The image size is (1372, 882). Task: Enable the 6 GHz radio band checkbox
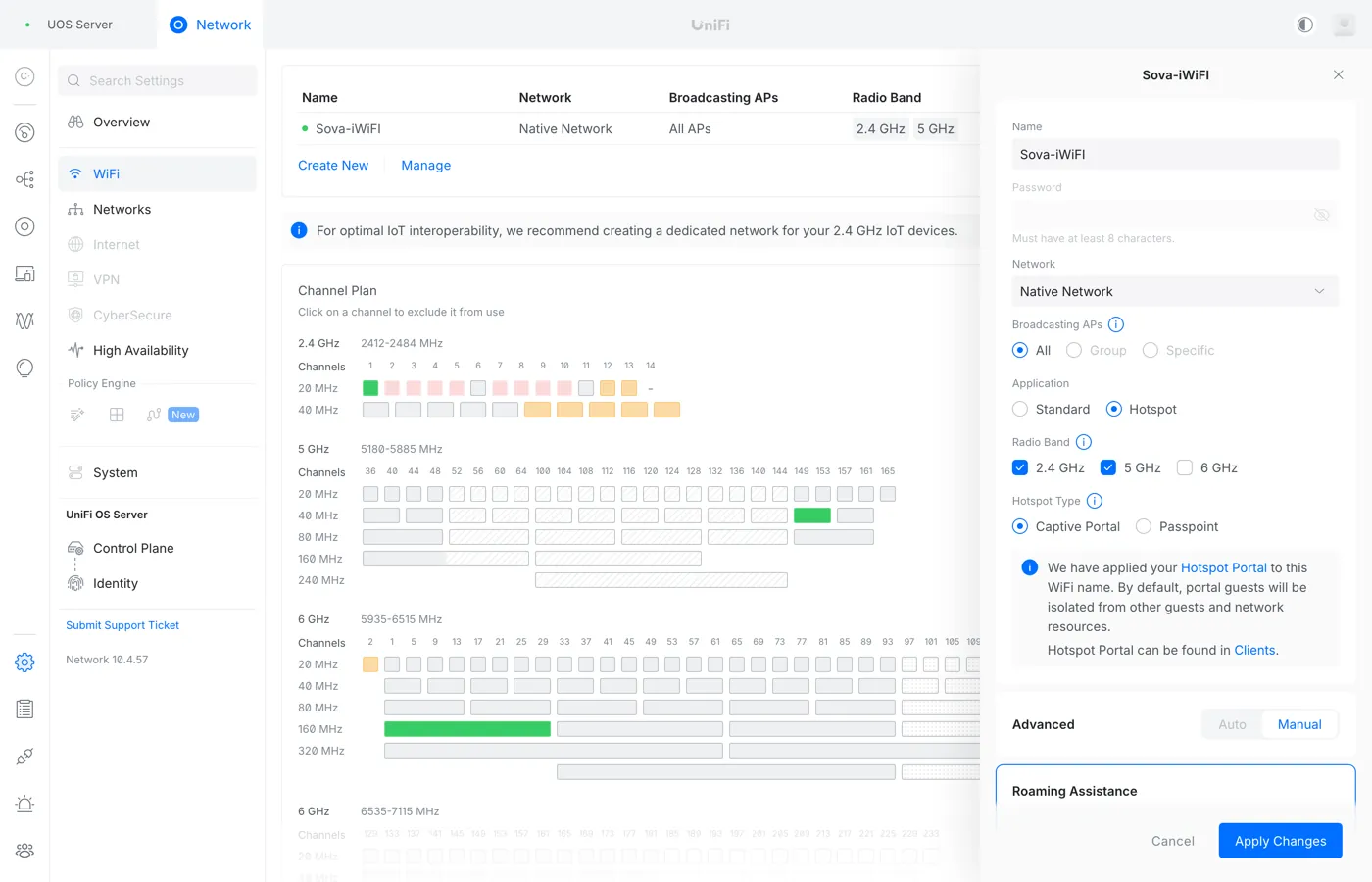coord(1185,467)
